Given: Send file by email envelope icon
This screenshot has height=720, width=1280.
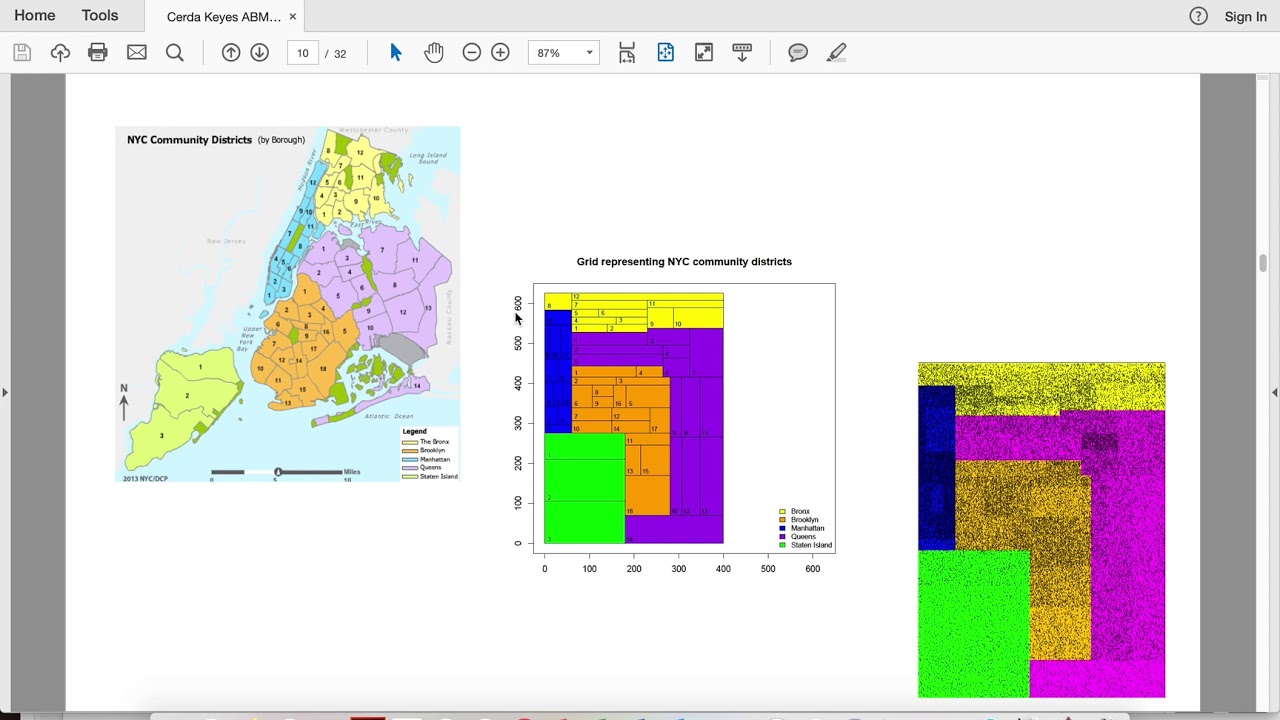Looking at the screenshot, I should click(x=137, y=53).
